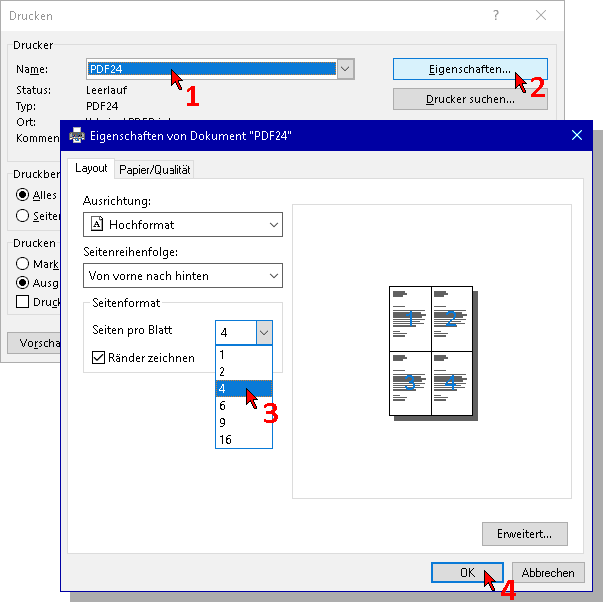This screenshot has height=602, width=603.
Task: Click the help question mark in Drucken dialog
Action: click(496, 15)
